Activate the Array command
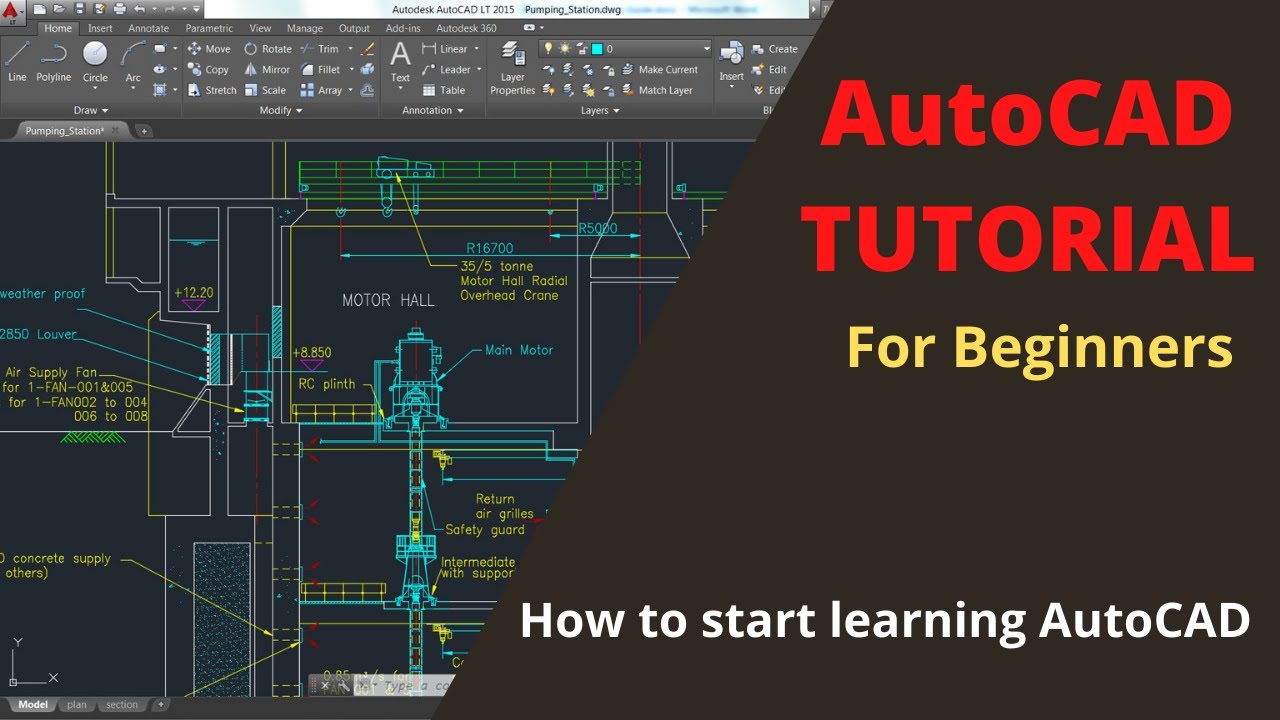The height and width of the screenshot is (720, 1280). pyautogui.click(x=322, y=90)
